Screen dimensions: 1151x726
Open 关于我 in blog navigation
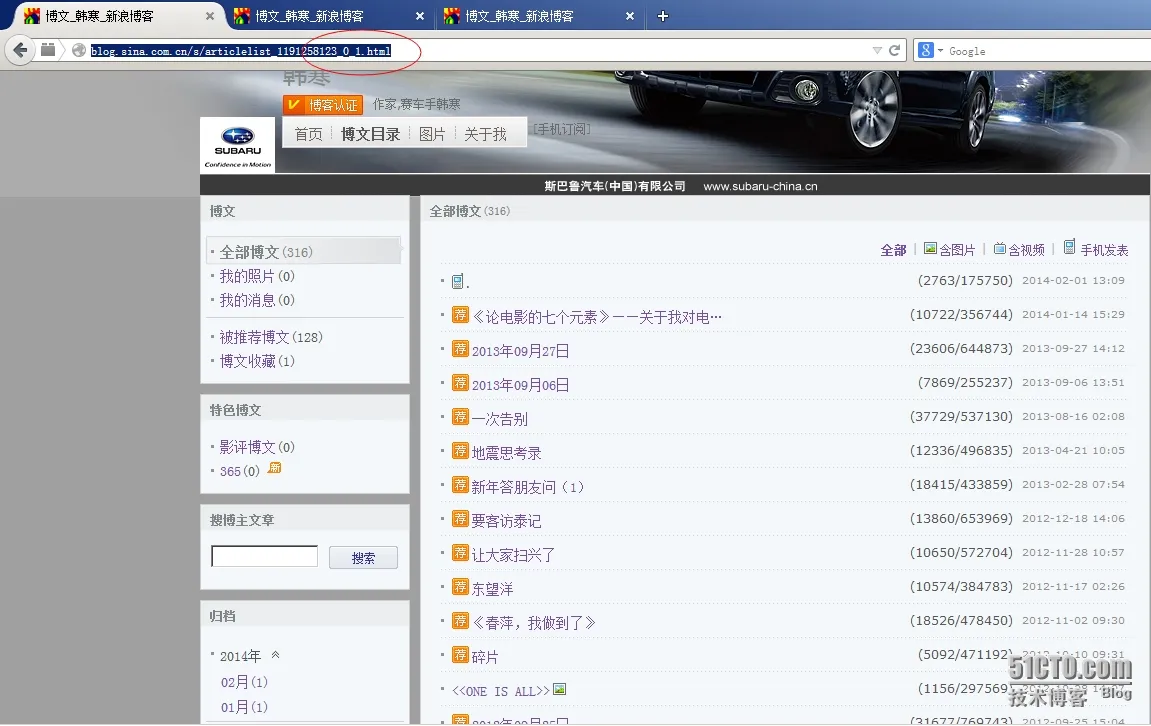pos(485,134)
